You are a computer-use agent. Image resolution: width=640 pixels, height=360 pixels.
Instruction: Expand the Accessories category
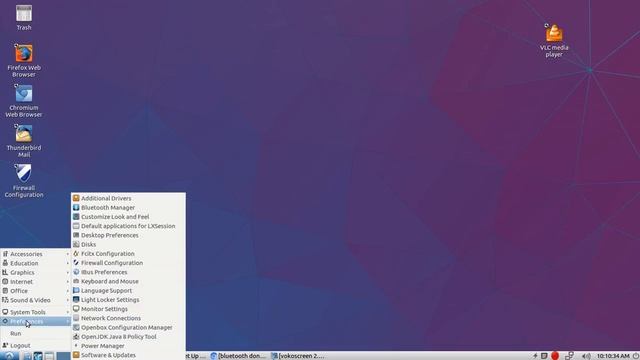click(36, 254)
